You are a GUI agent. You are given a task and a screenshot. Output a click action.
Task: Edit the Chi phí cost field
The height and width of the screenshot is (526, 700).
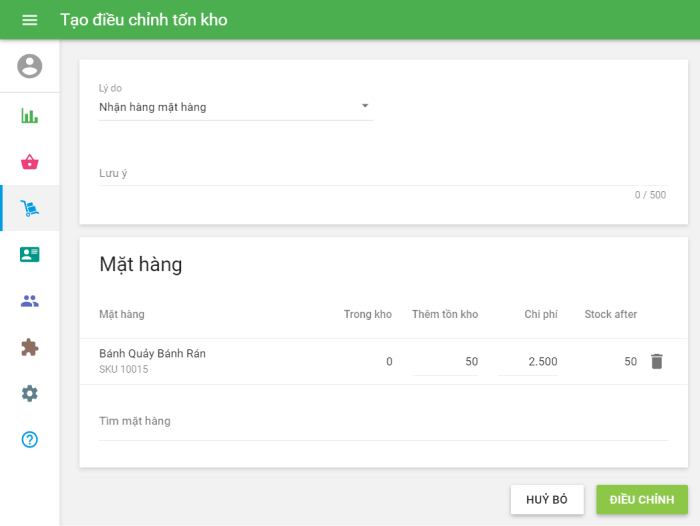click(x=528, y=362)
